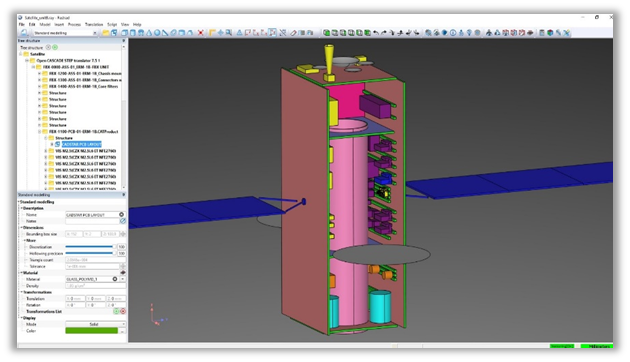Select the Satellite root tree item

37,54
